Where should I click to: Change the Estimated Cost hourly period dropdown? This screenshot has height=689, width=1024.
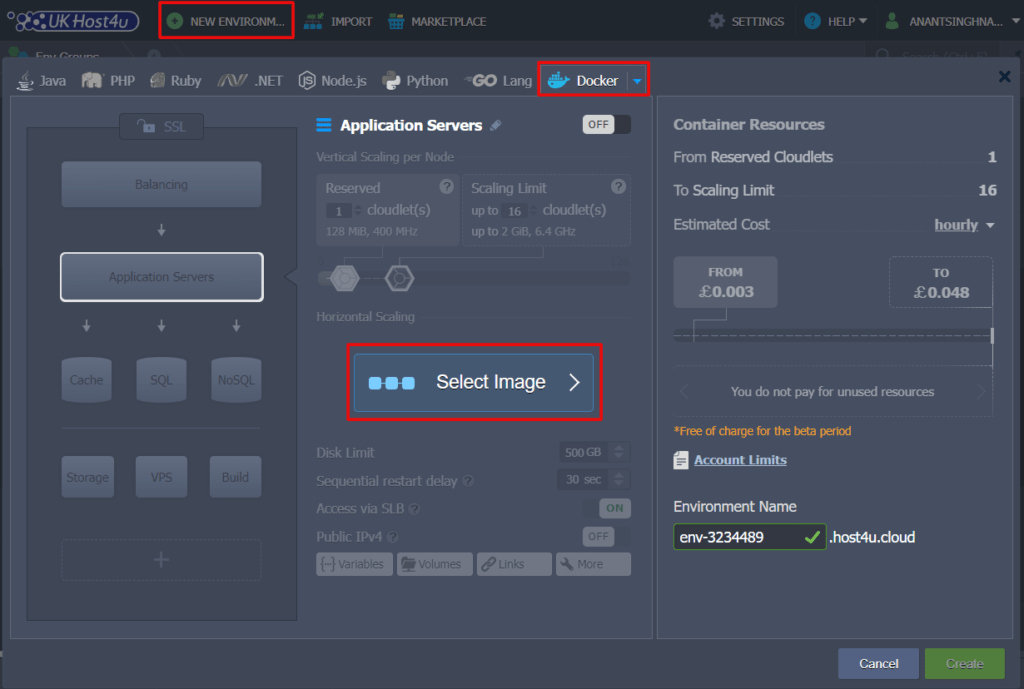click(964, 225)
